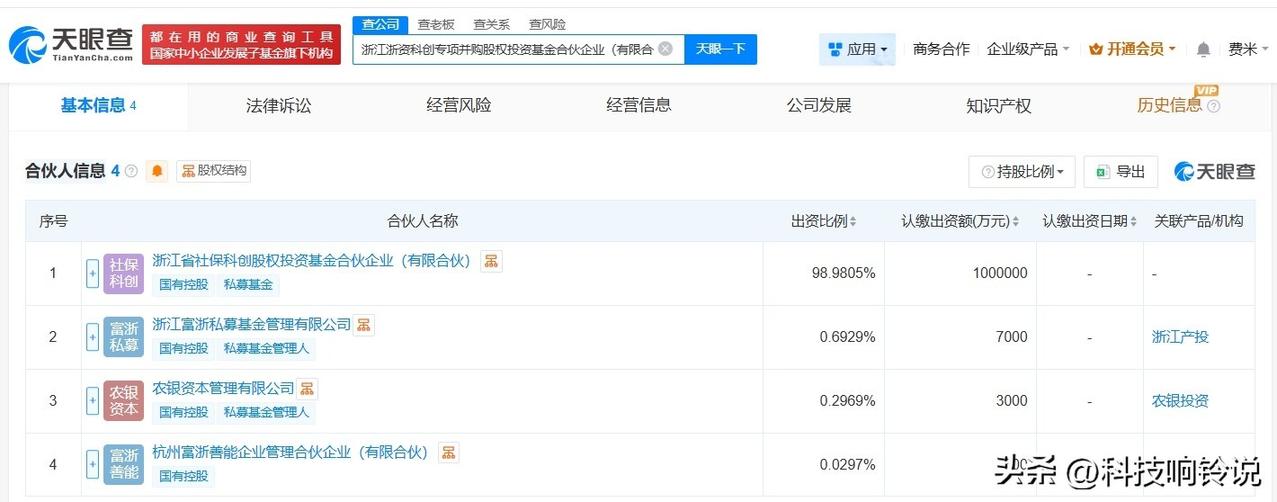Open 浙江省社保科创股权投资基金合伙企业 link
This screenshot has height=502, width=1277.
pos(312,261)
